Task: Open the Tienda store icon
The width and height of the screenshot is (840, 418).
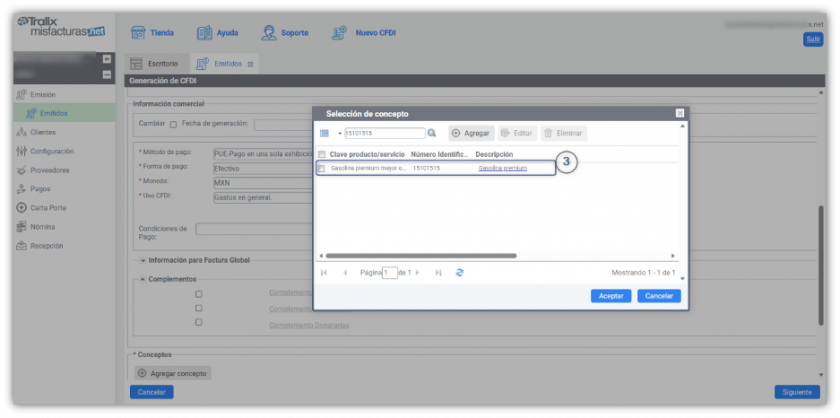Action: 139,33
